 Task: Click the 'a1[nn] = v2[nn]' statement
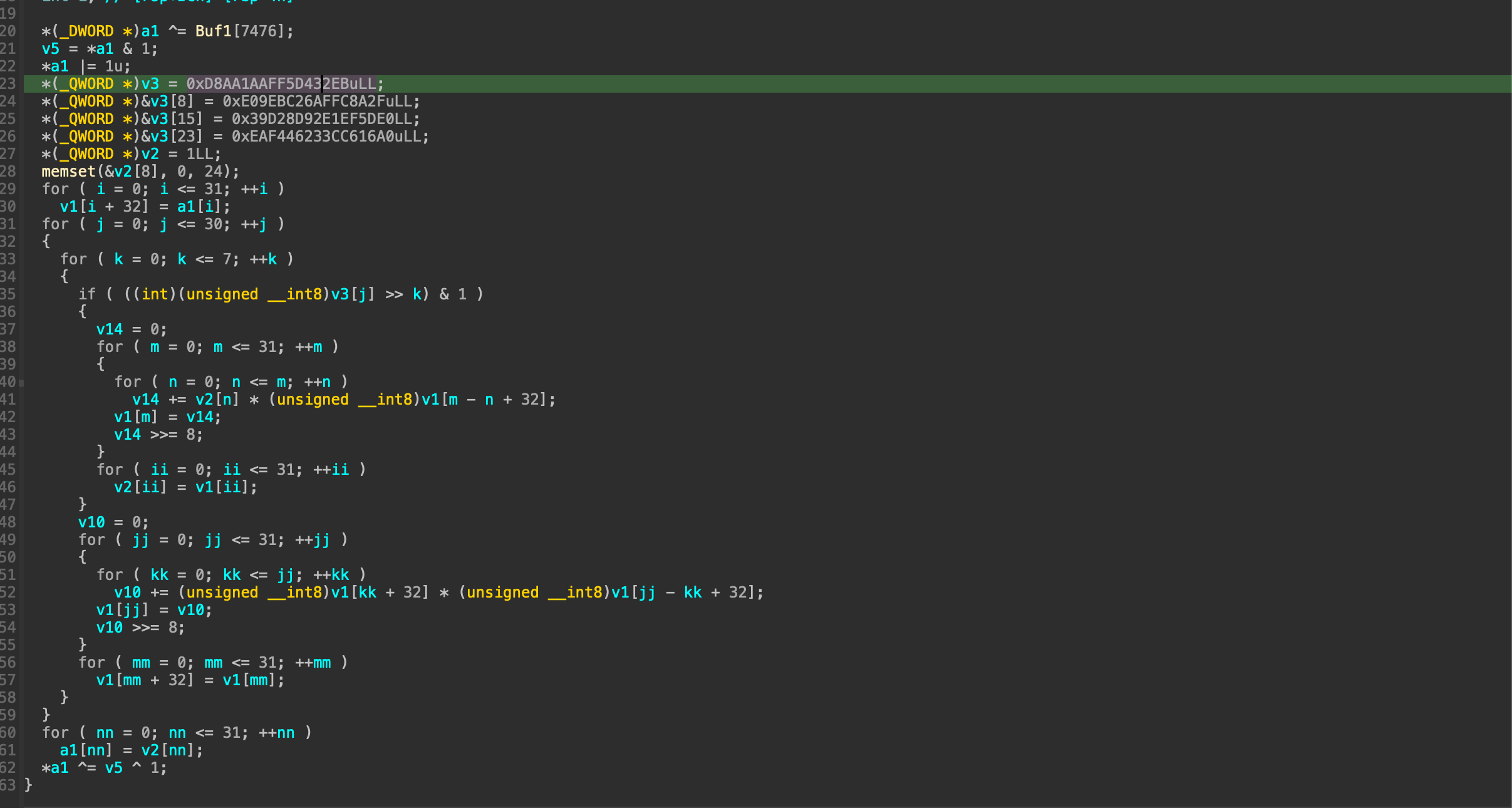click(131, 750)
